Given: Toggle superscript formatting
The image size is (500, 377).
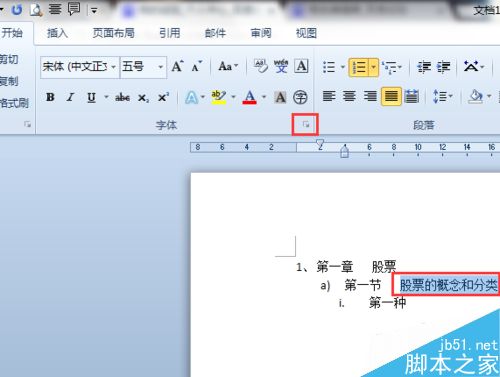Looking at the screenshot, I should point(163,97).
